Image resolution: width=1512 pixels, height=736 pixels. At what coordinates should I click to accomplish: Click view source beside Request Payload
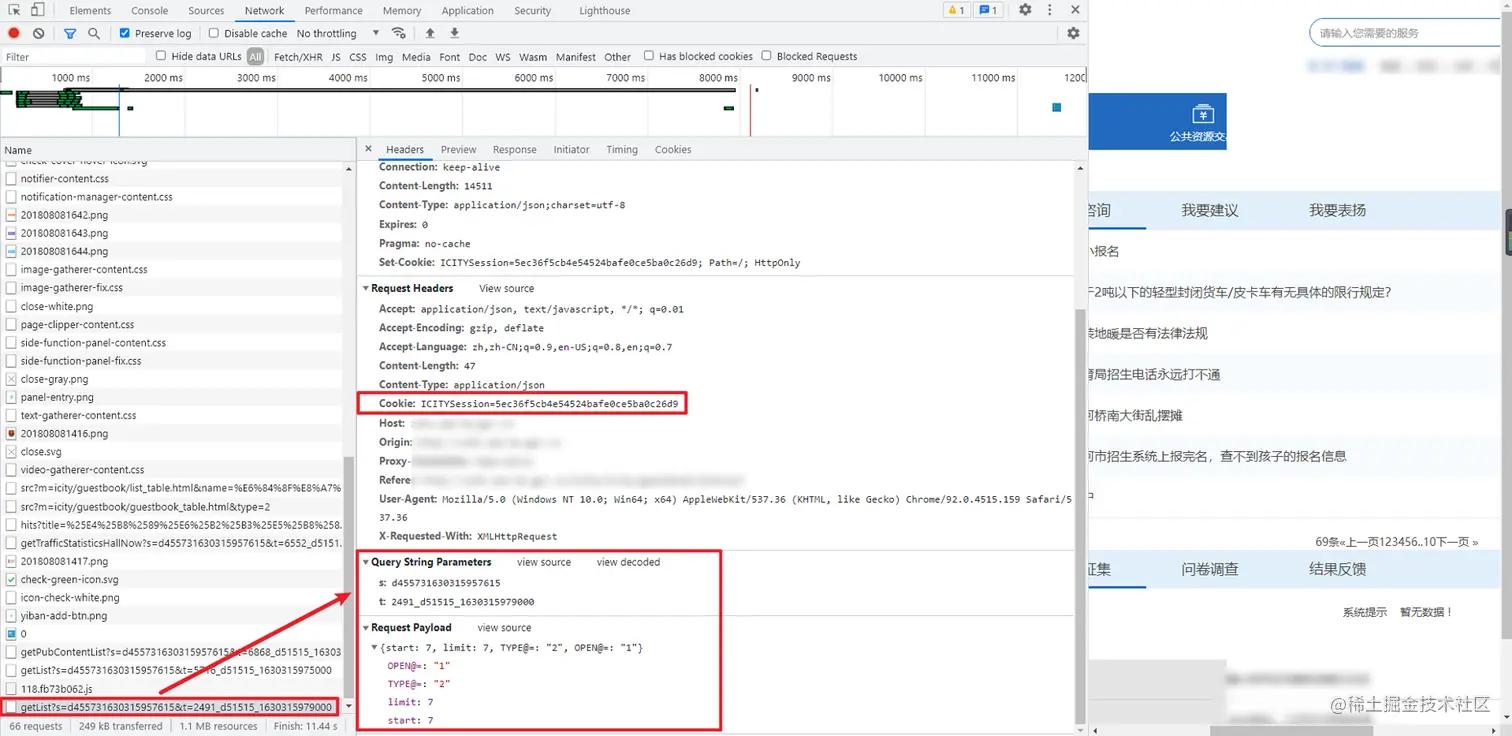click(x=504, y=628)
